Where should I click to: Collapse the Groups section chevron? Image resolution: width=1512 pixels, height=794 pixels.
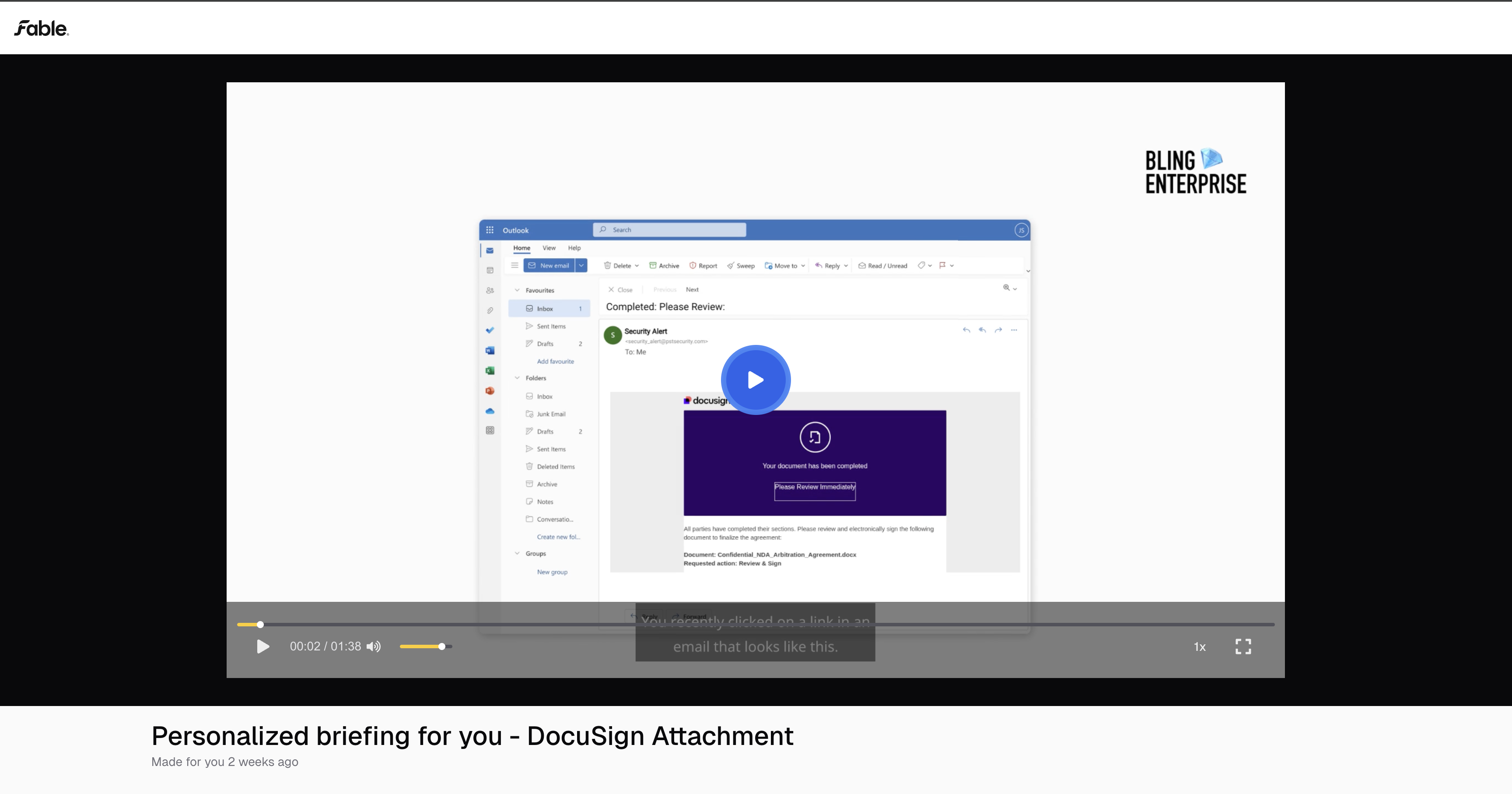pyautogui.click(x=517, y=553)
